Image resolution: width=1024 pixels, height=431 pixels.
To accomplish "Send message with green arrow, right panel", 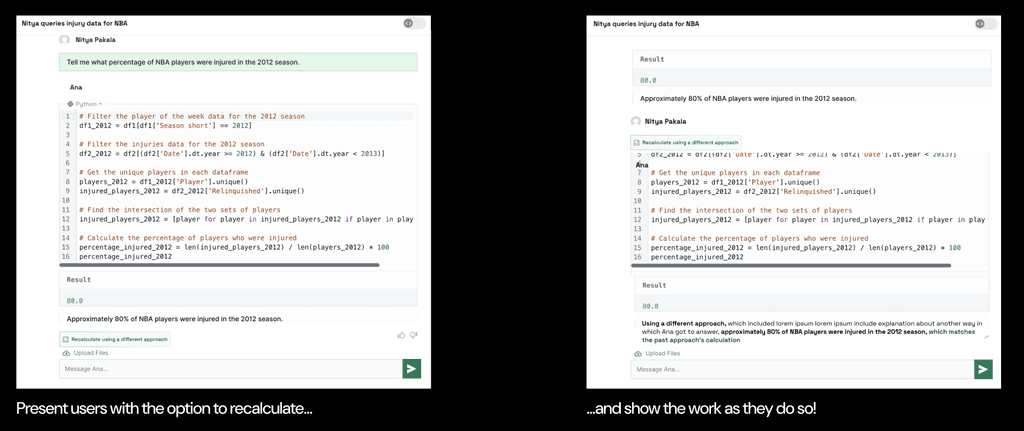I will pos(983,369).
